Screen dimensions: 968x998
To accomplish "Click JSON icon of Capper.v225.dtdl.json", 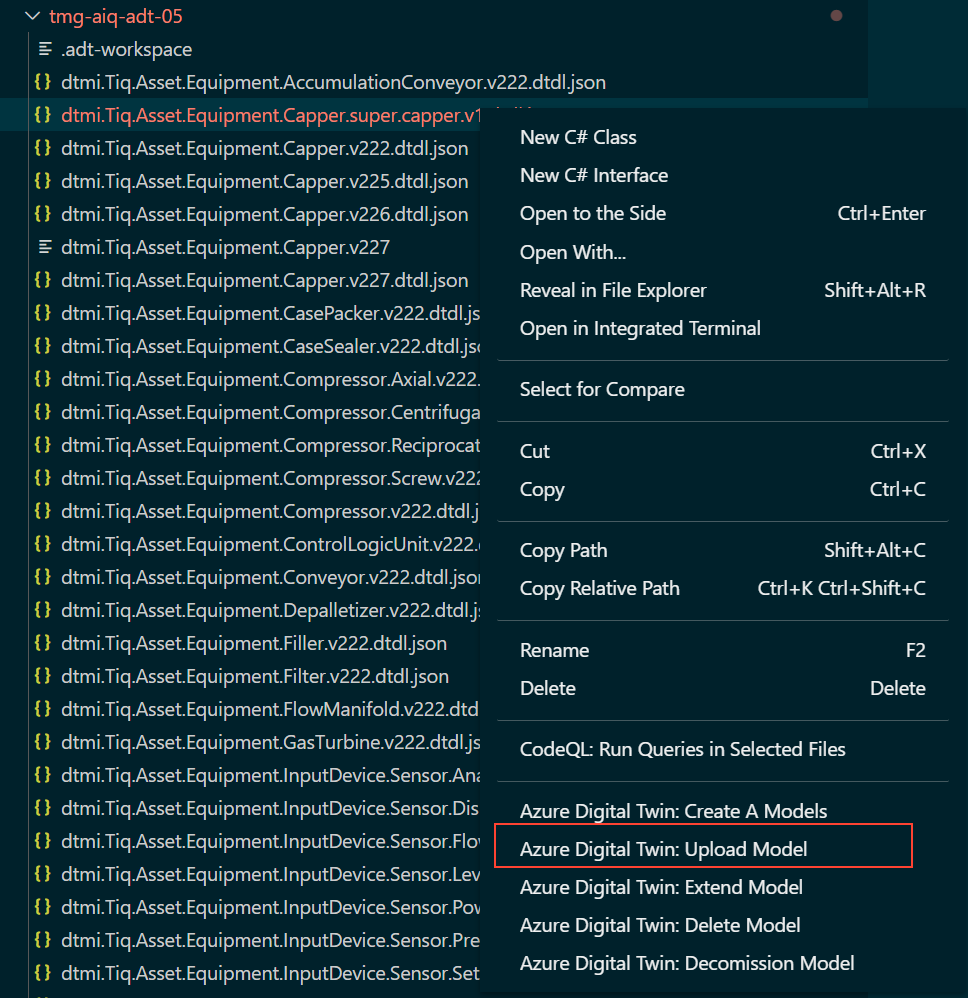I will [43, 181].
